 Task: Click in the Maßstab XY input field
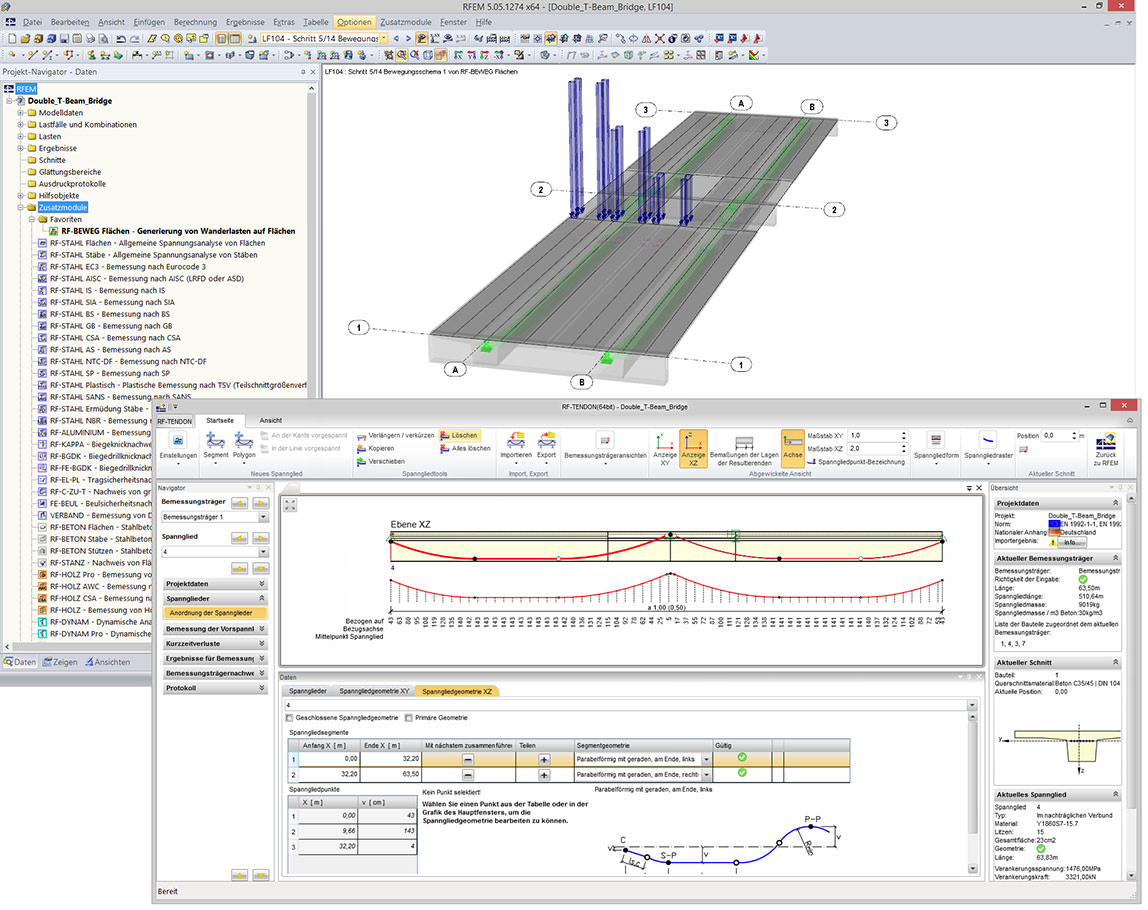click(873, 436)
